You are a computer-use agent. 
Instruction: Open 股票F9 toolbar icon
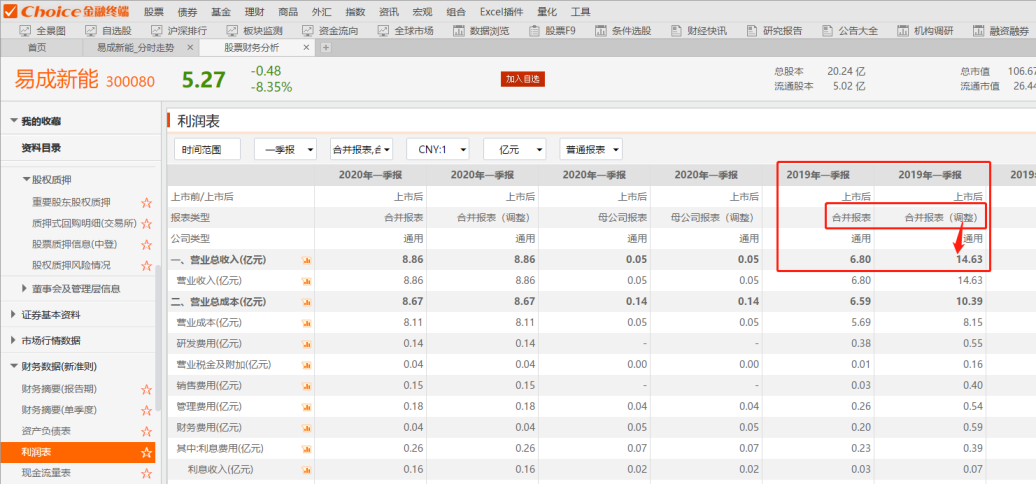coord(535,30)
